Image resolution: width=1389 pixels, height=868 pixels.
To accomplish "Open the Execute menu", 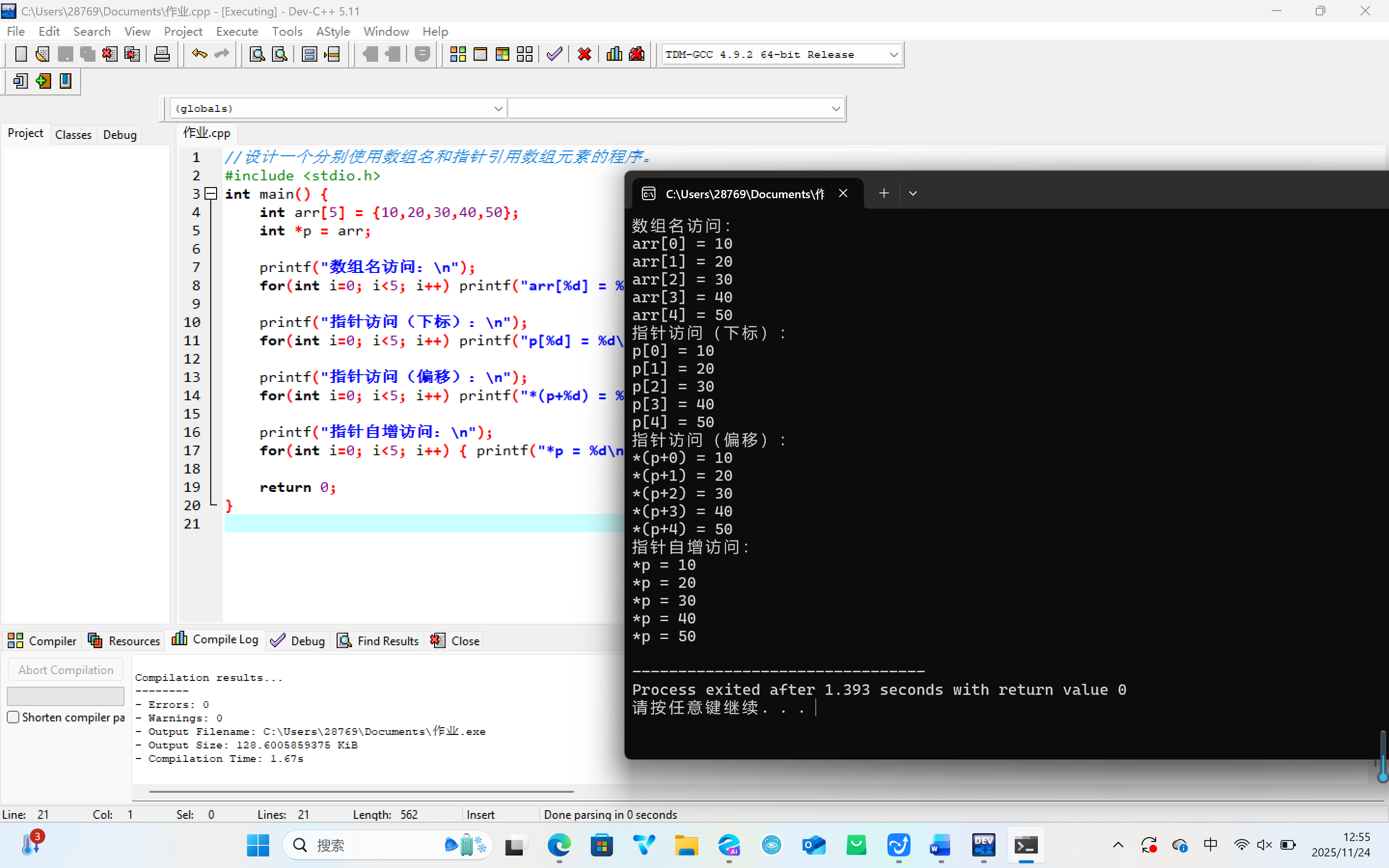I will coord(236,31).
